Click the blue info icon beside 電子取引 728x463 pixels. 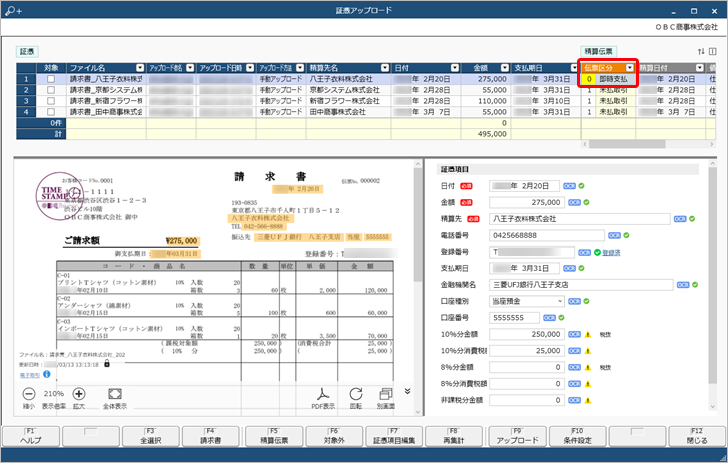pyautogui.click(x=46, y=374)
